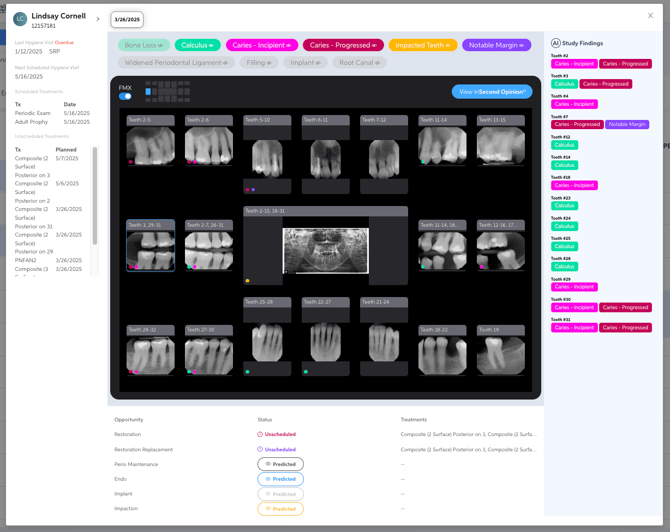This screenshot has height=532, width=670.
Task: Toggle Impacted Teeth finding visibility
Action: [x=422, y=45]
